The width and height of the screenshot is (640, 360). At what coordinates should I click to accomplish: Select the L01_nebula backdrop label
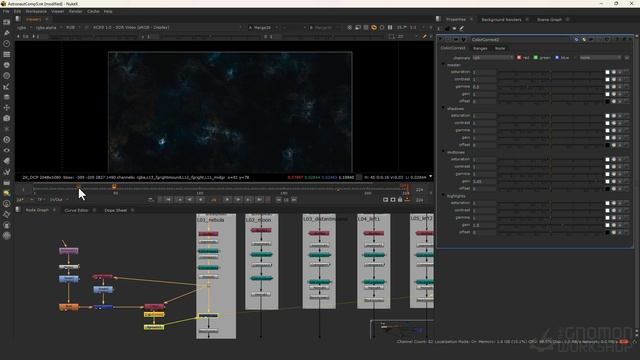[211, 220]
